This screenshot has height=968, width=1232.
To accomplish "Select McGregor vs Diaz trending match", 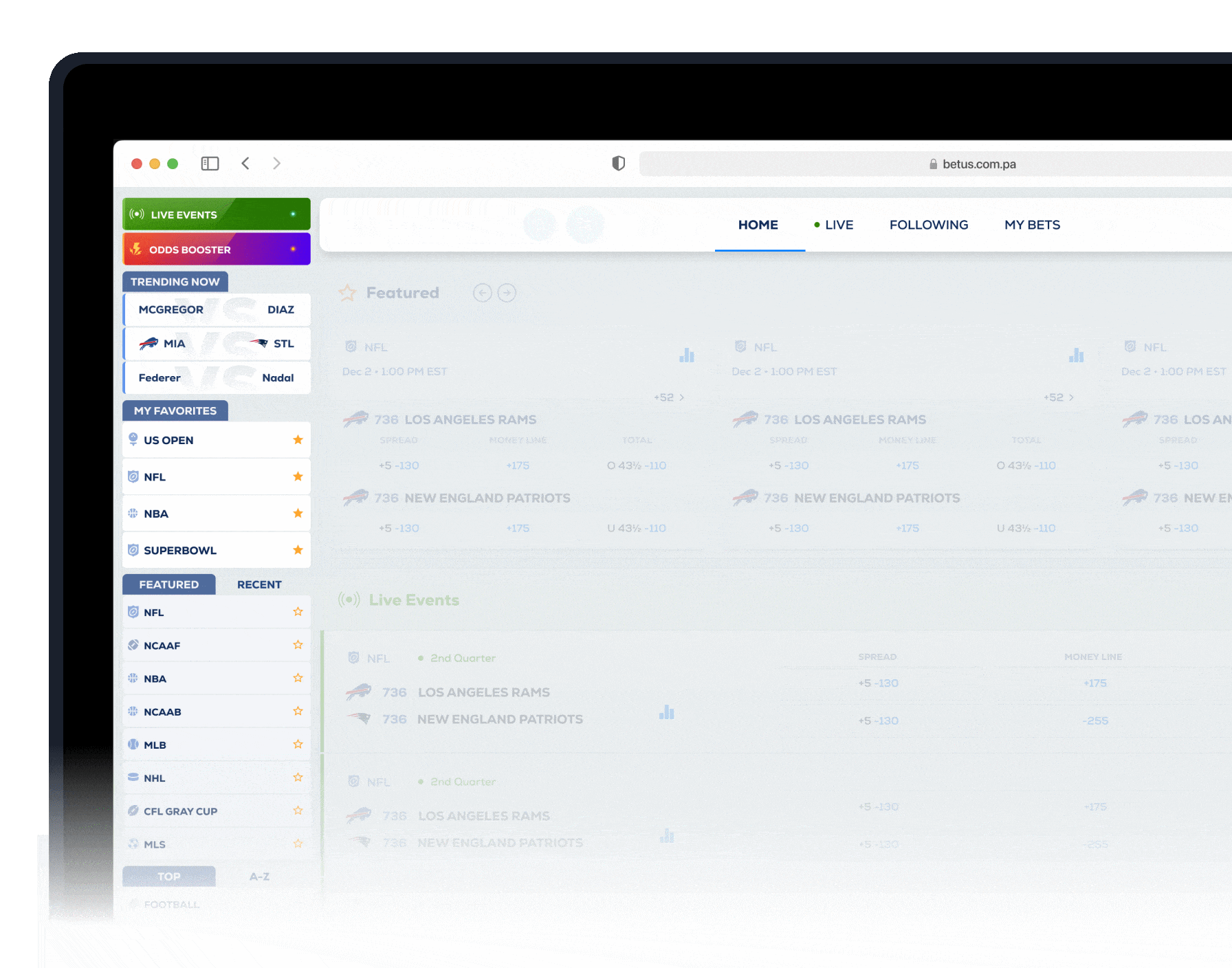I will (217, 309).
